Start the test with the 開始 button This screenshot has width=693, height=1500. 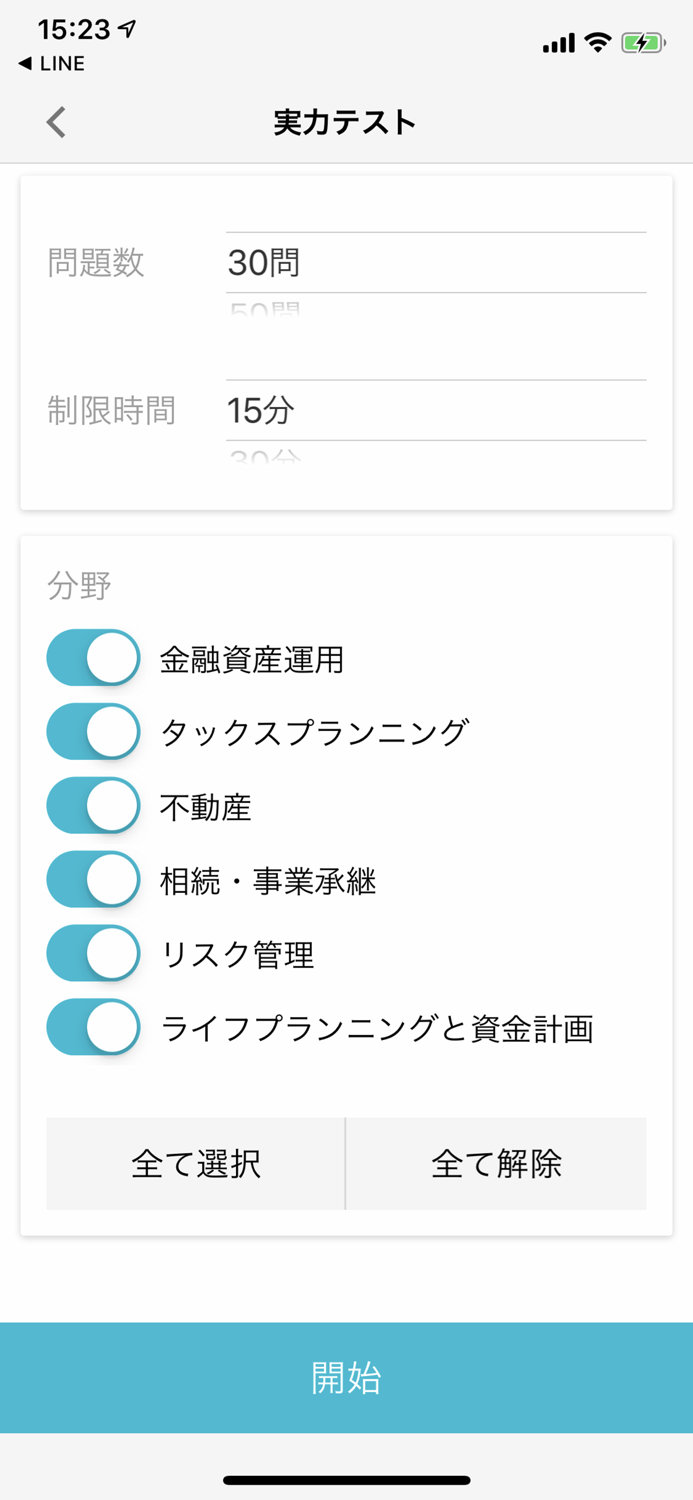point(346,1378)
